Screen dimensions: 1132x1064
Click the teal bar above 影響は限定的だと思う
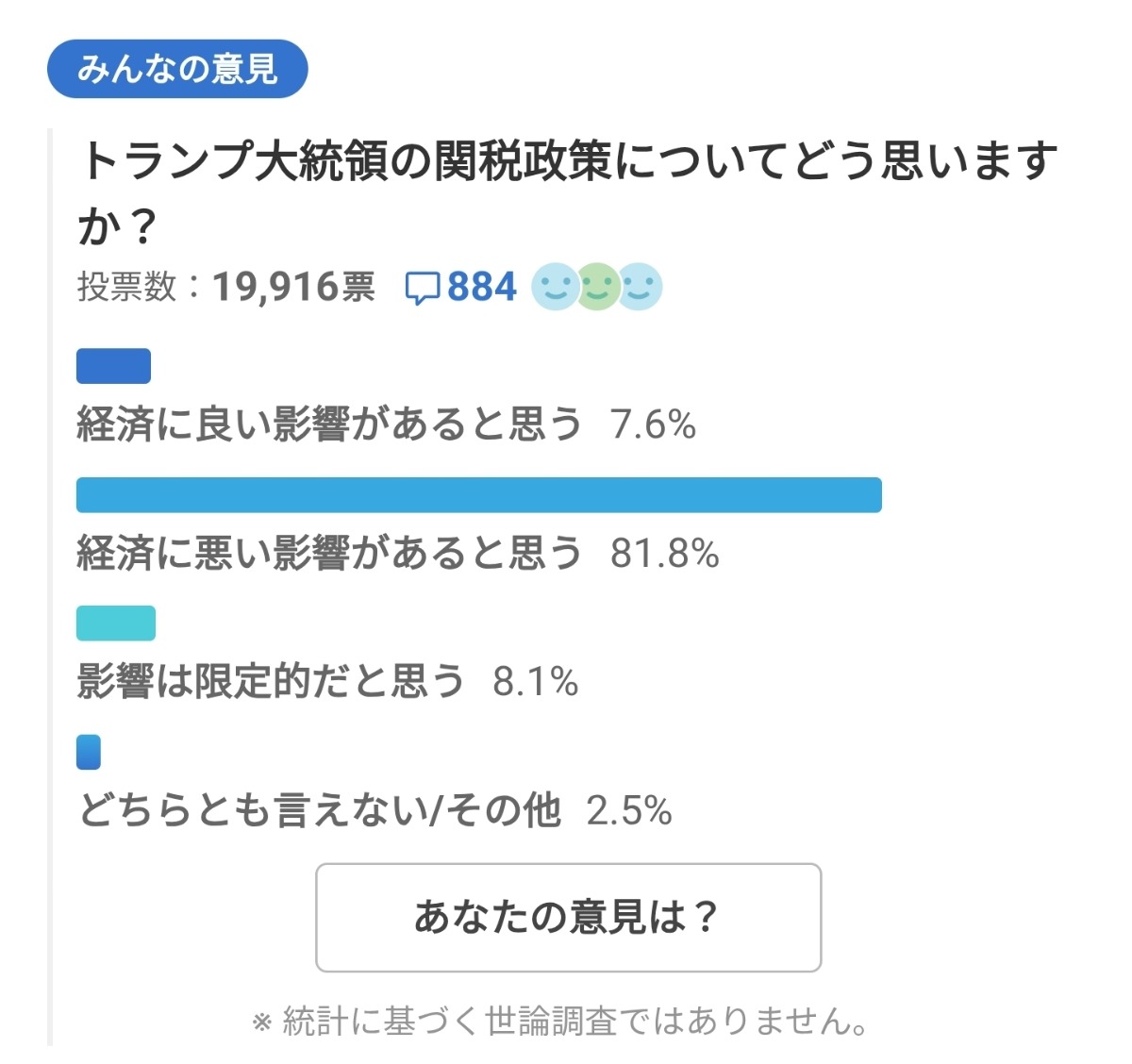click(115, 623)
